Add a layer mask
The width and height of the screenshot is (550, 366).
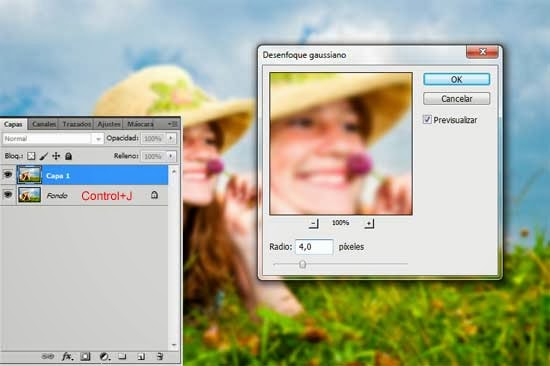pos(85,357)
